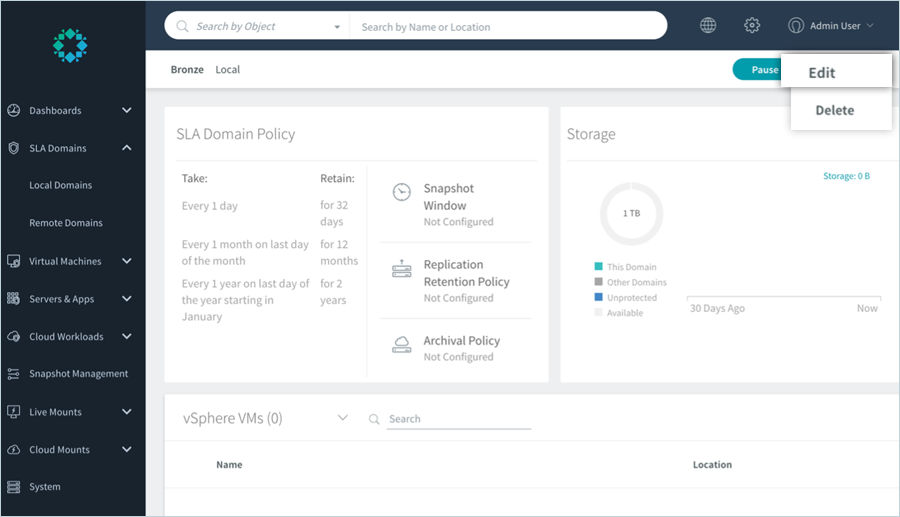Focus the Search by Name or Location field
Screen dimensions: 900x517
(507, 27)
